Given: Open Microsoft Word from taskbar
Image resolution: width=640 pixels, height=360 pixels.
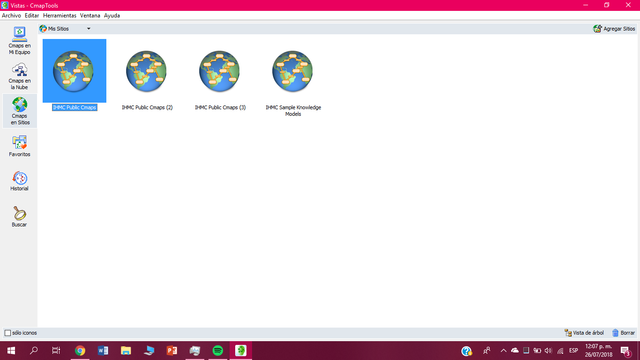Looking at the screenshot, I should click(103, 351).
